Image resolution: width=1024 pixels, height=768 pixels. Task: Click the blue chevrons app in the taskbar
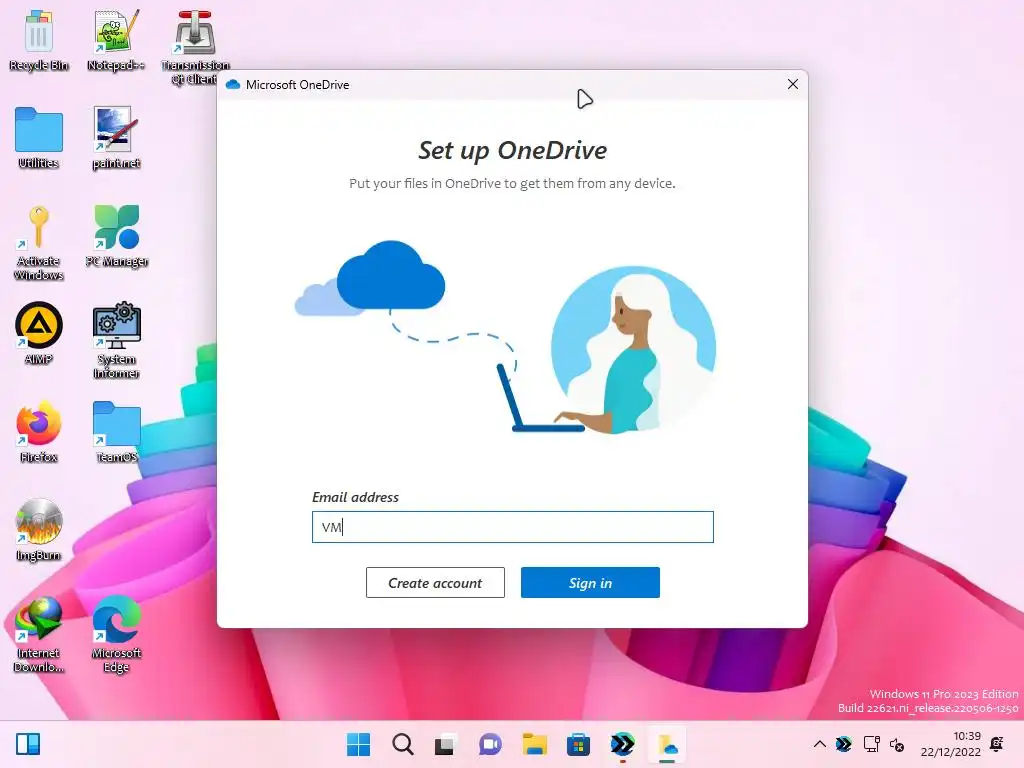pos(622,744)
